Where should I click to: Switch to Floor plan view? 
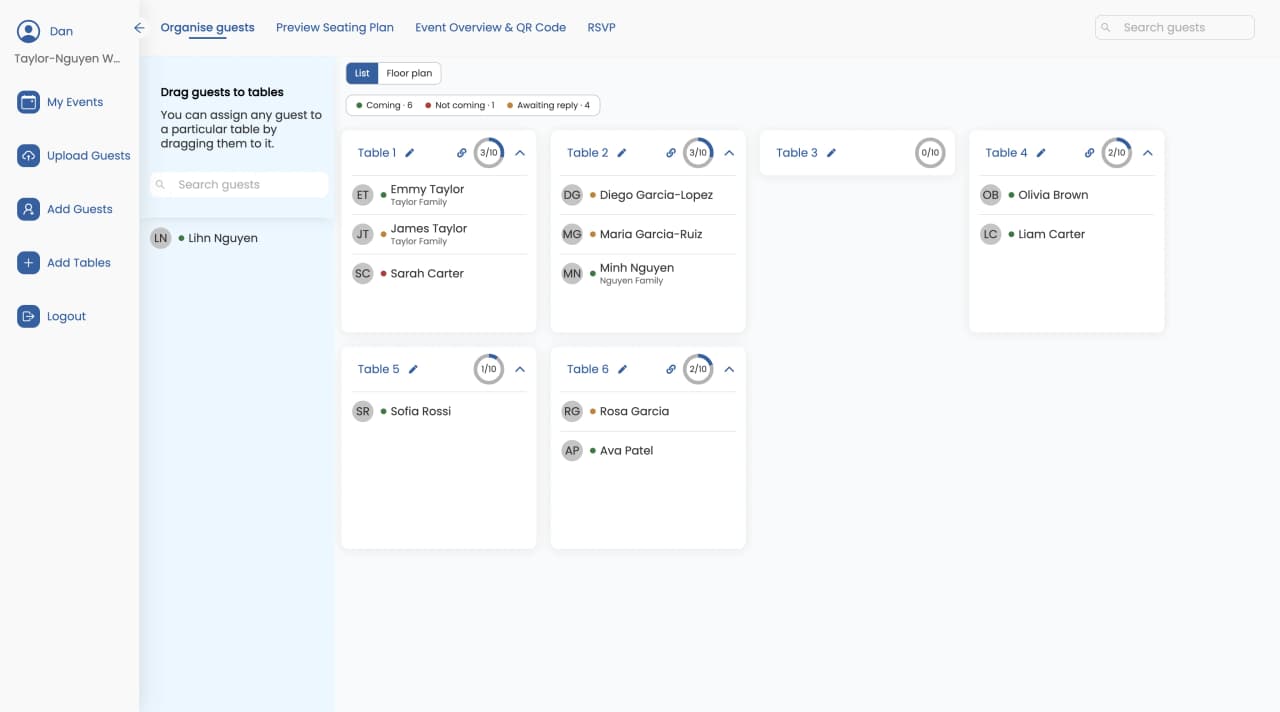pos(409,73)
